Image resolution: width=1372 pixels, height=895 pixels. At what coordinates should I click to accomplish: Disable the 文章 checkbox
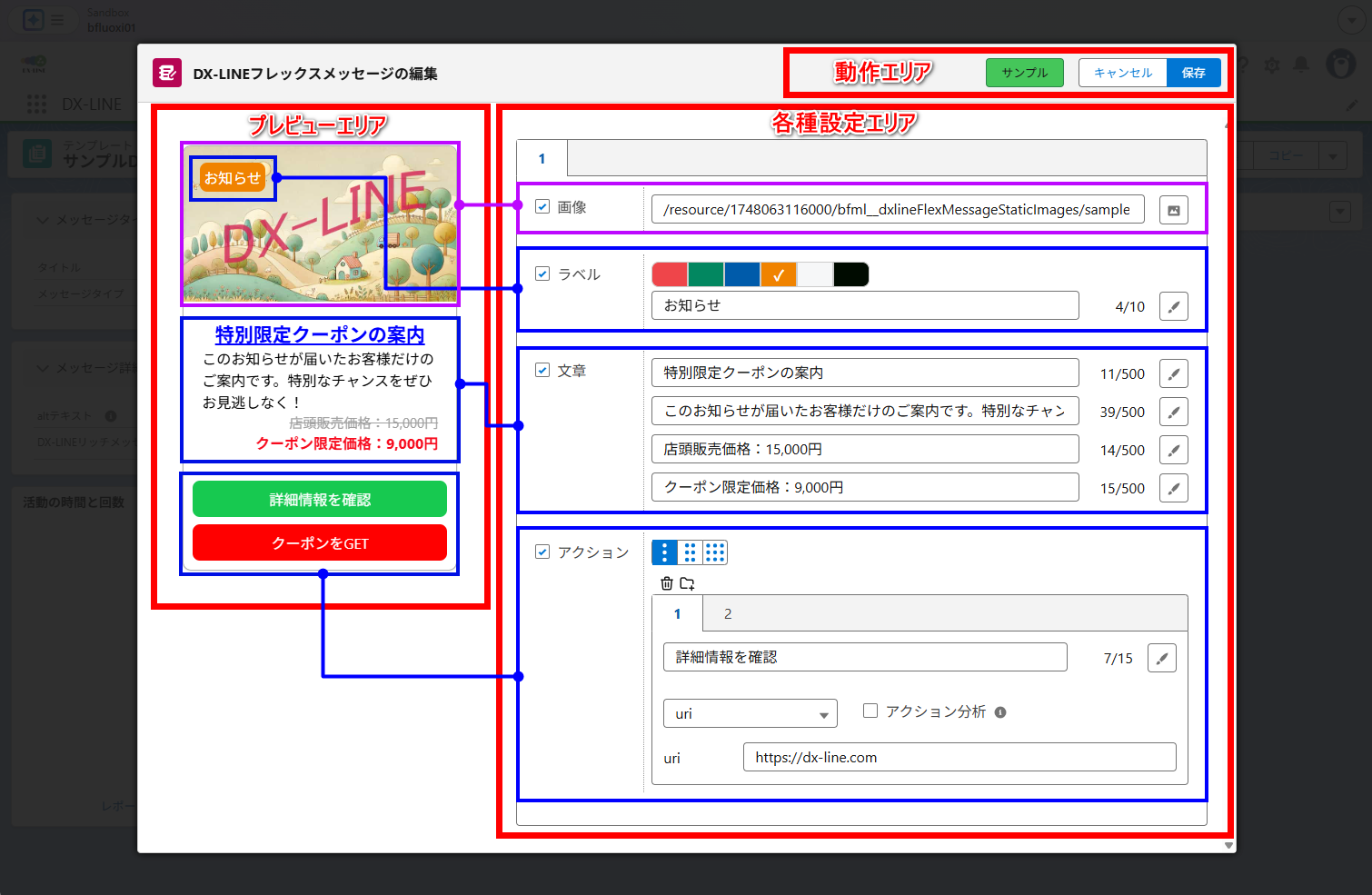[x=542, y=370]
